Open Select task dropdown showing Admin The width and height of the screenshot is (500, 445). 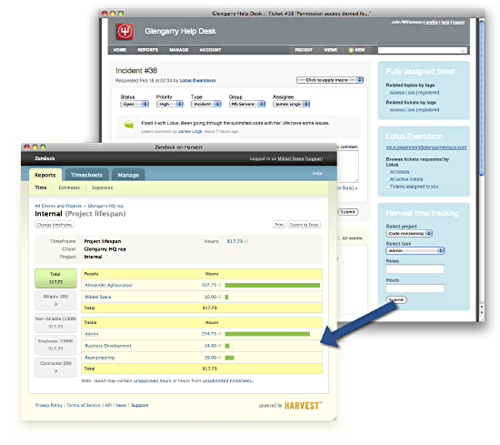(415, 250)
